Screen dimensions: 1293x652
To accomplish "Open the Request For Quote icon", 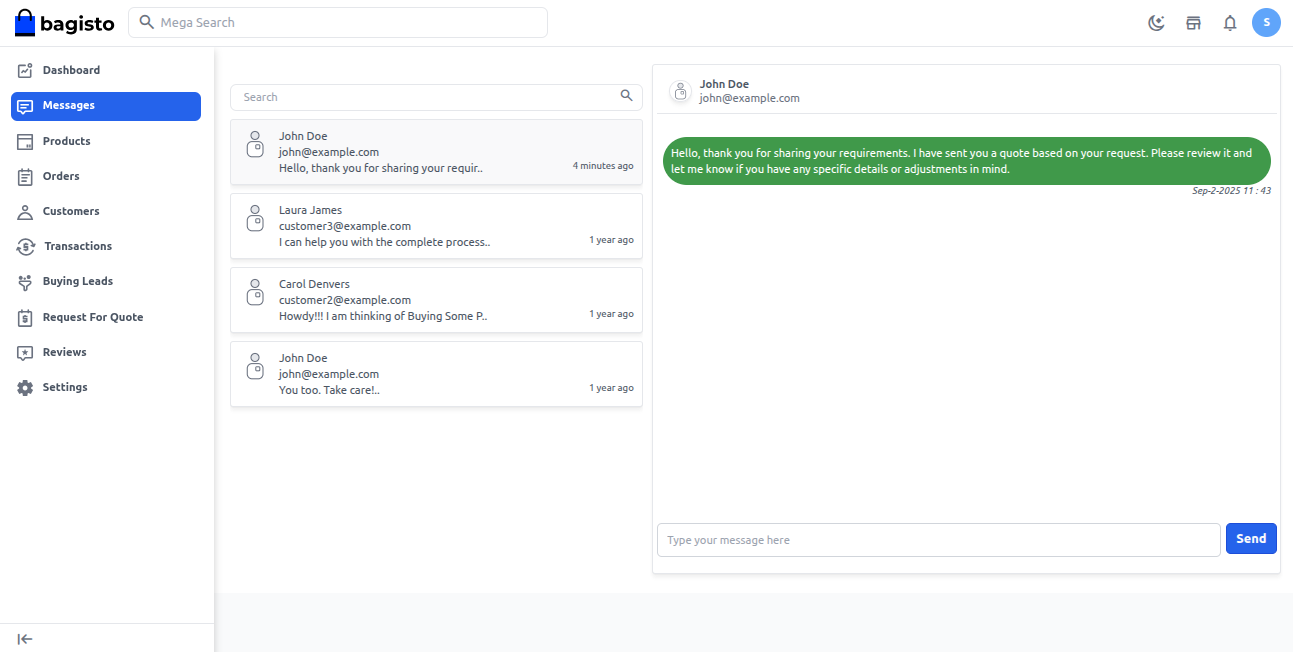I will click(x=26, y=318).
